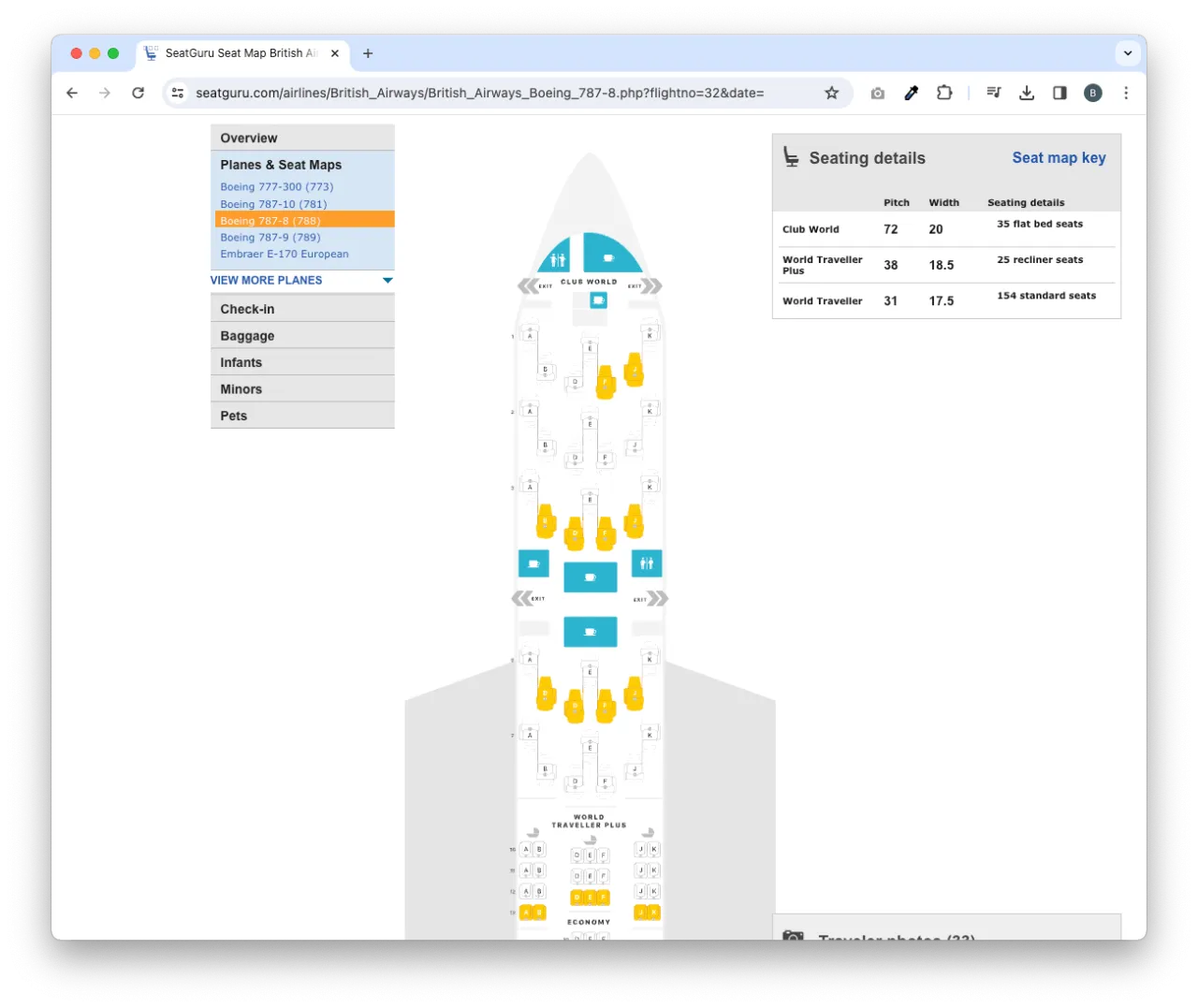Activate the eyedropper color picker extension
The width and height of the screenshot is (1198, 1008).
click(x=911, y=93)
